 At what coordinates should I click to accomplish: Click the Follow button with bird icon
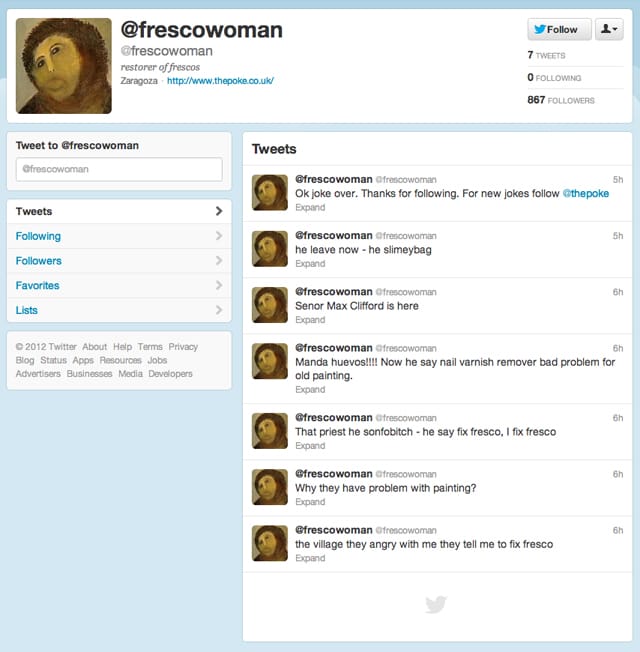[x=559, y=29]
